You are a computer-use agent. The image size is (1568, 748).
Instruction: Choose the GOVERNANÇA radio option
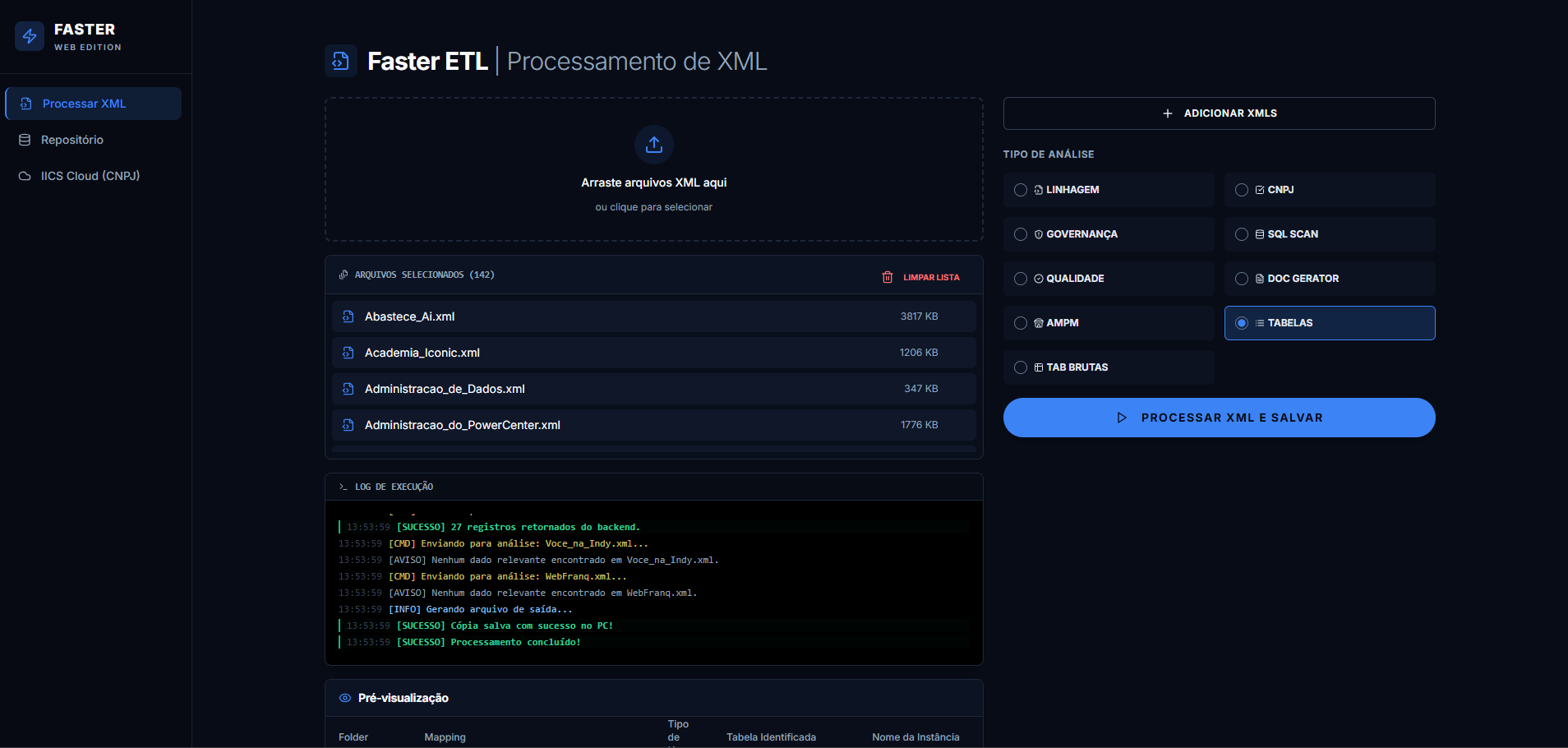(1021, 234)
